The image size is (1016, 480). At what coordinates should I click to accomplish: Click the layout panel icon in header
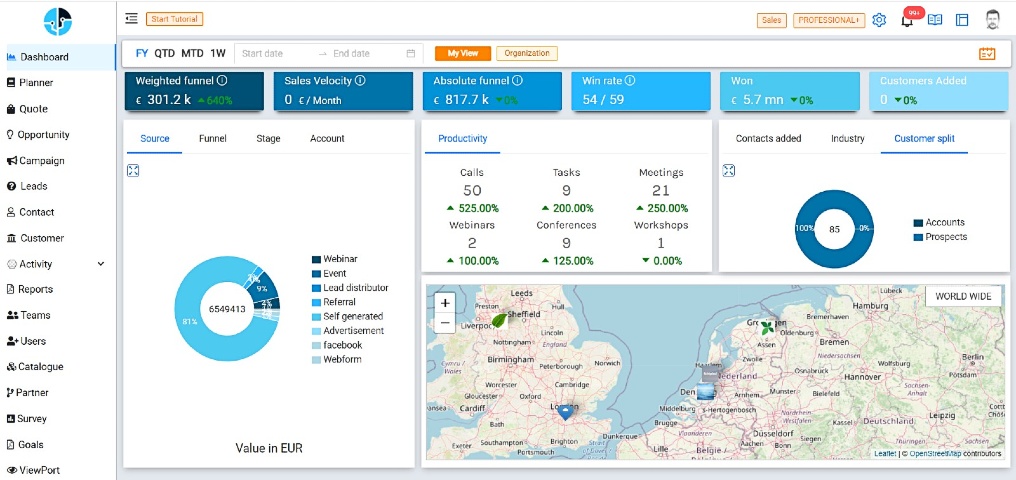(x=962, y=20)
